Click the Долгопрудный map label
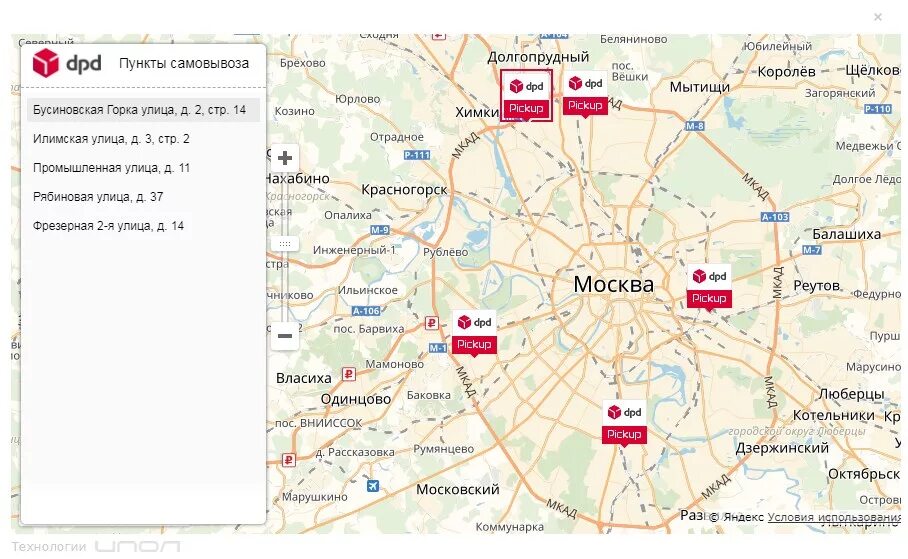The width and height of the screenshot is (908, 559). click(538, 57)
